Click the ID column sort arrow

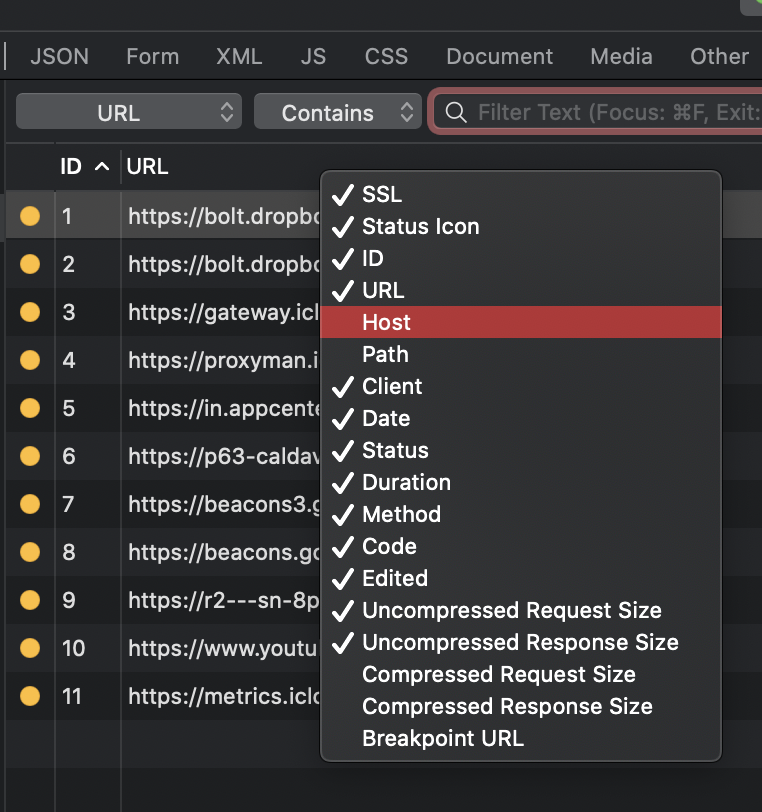(102, 166)
